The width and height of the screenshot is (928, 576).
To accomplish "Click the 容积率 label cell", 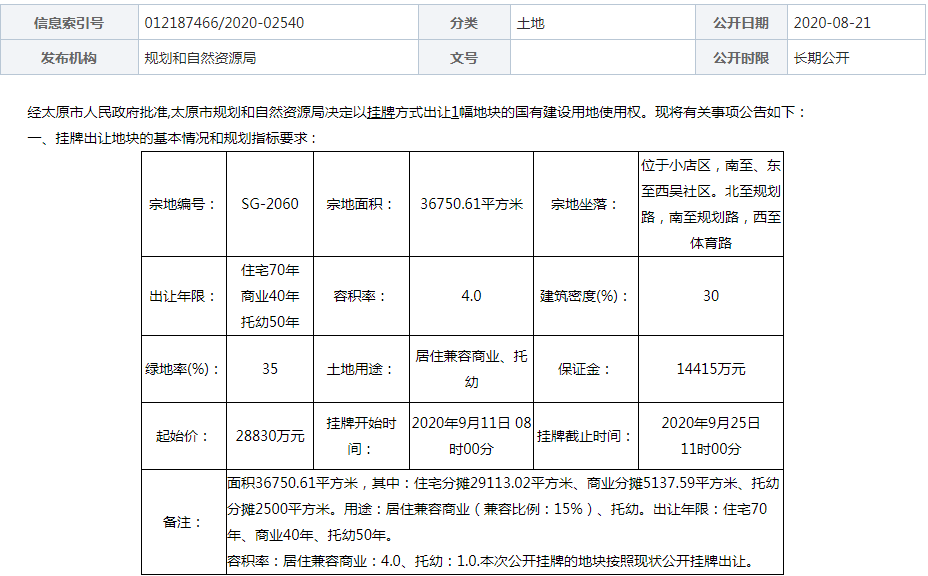I will [361, 296].
